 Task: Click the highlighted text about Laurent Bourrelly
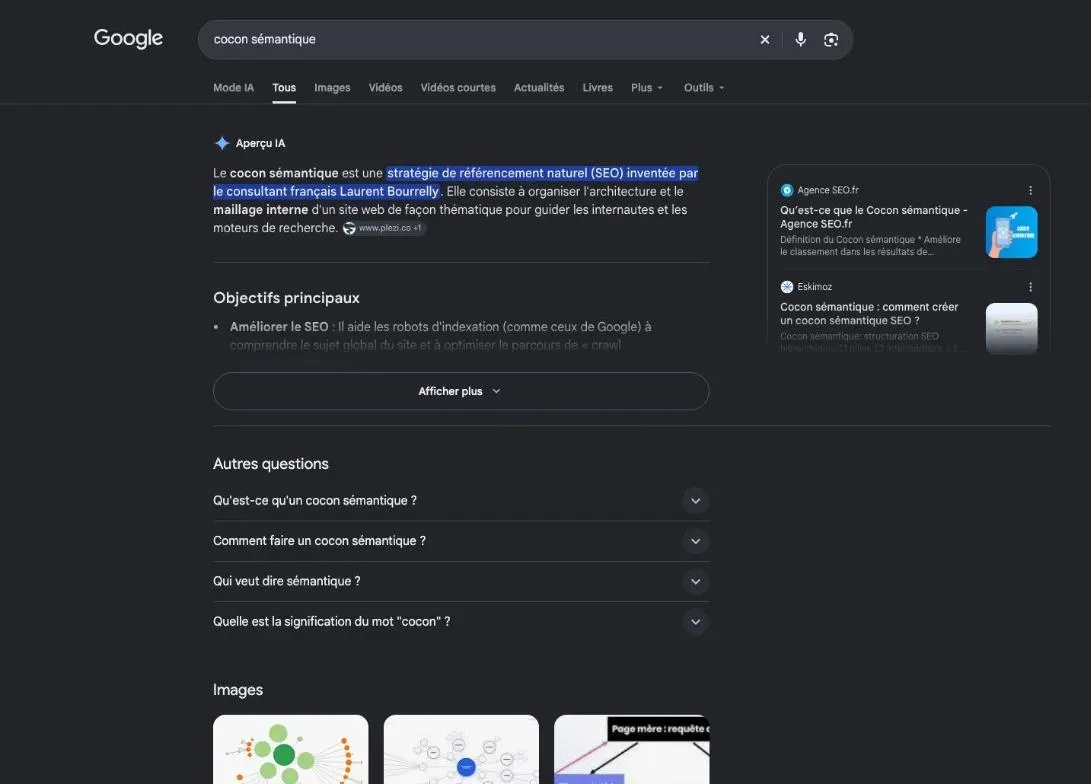(456, 182)
